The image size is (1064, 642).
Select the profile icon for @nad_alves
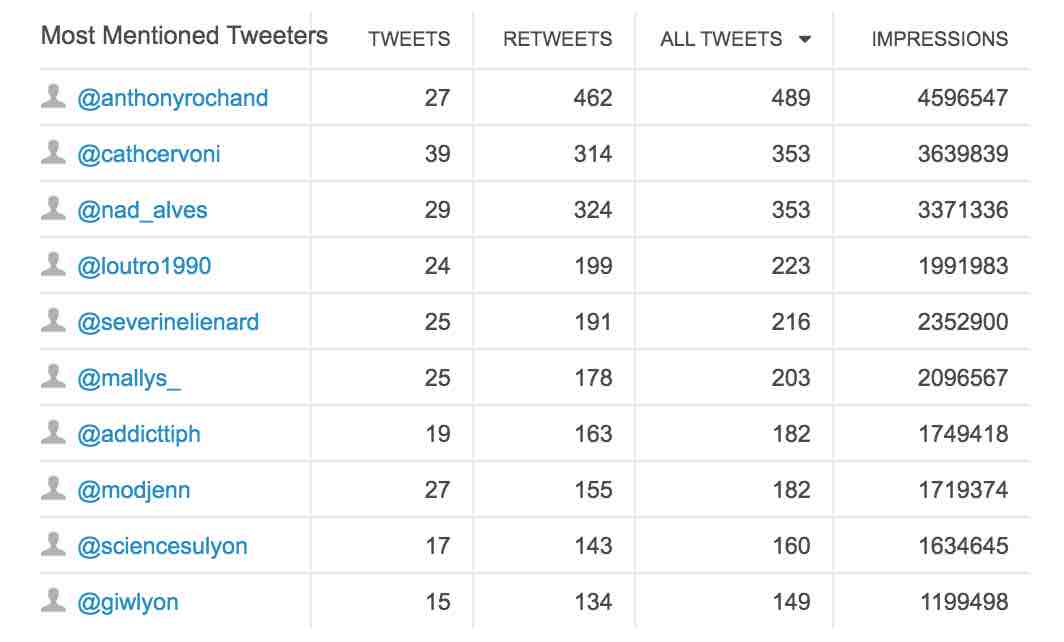pyautogui.click(x=53, y=209)
